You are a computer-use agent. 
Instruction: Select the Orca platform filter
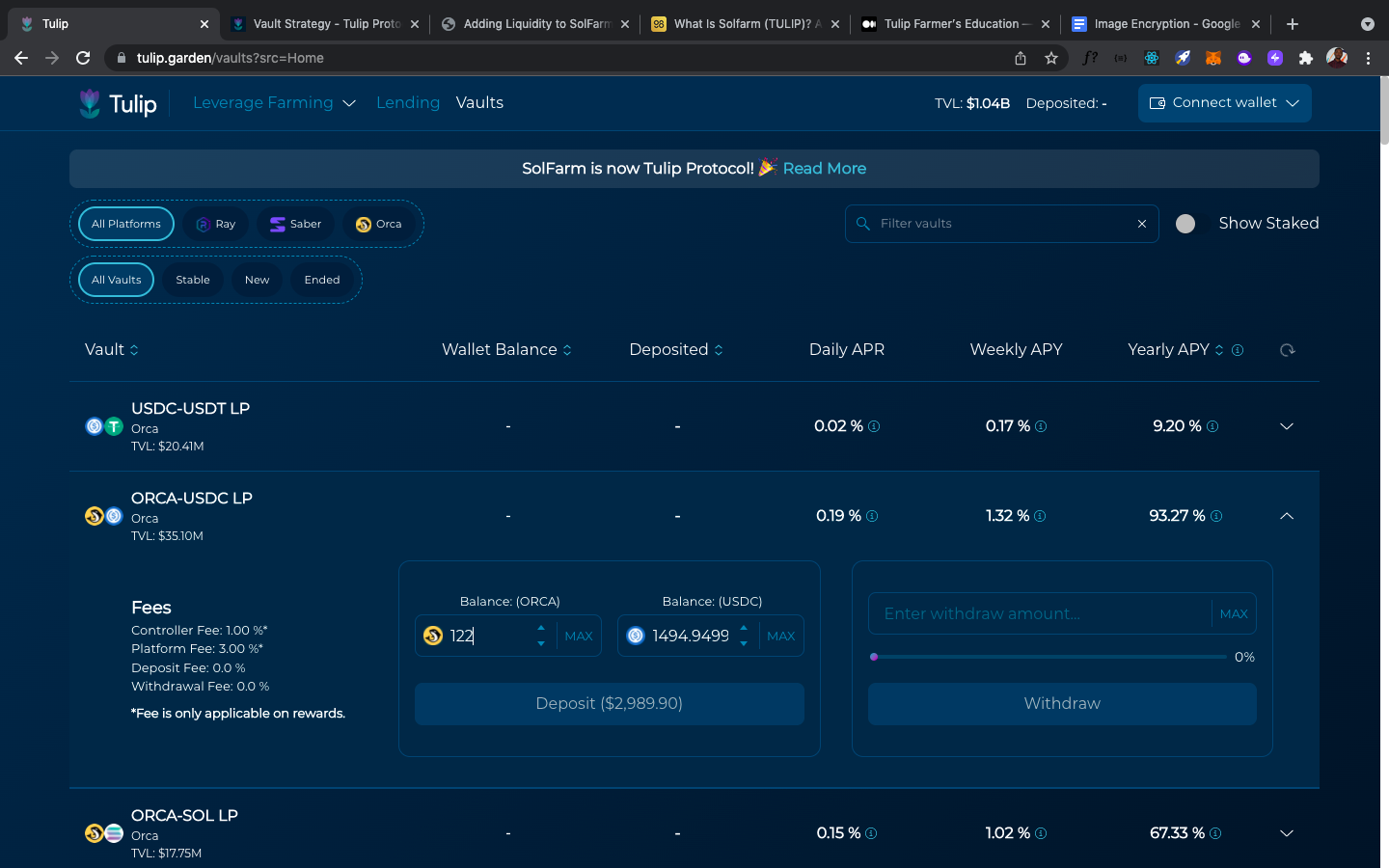tap(378, 224)
